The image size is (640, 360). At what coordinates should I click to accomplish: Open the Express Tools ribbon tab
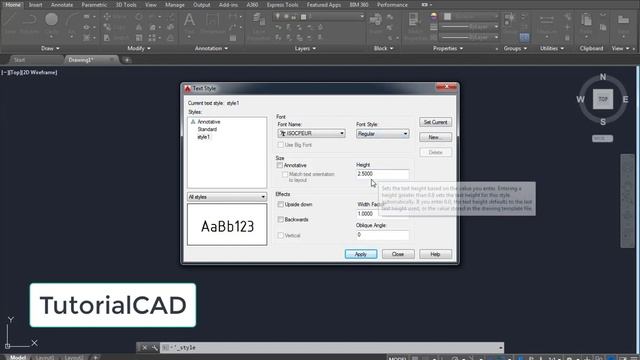tap(282, 5)
